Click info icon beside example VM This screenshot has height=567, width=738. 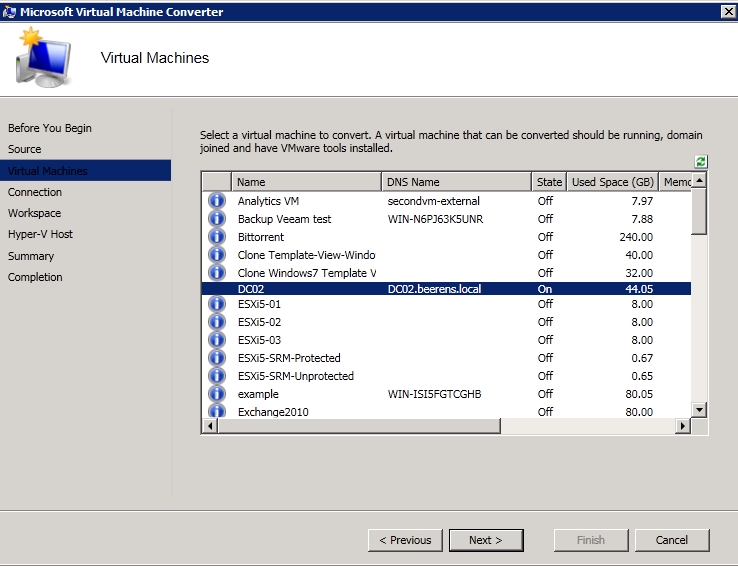tap(217, 393)
